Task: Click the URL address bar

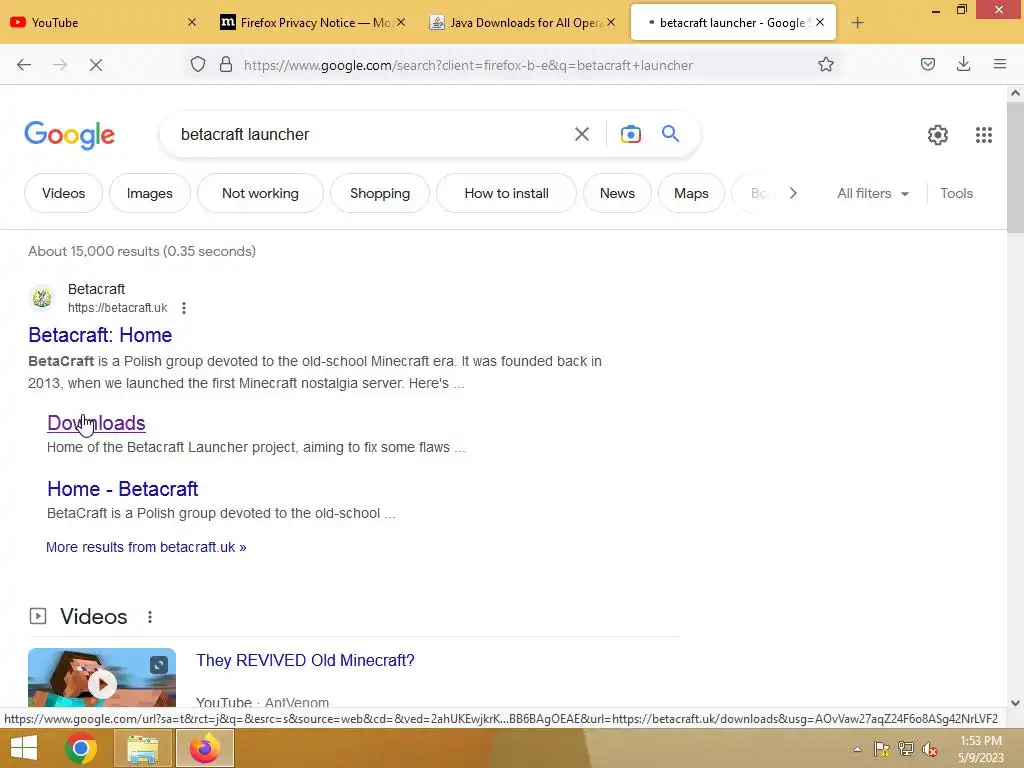Action: coord(468,65)
